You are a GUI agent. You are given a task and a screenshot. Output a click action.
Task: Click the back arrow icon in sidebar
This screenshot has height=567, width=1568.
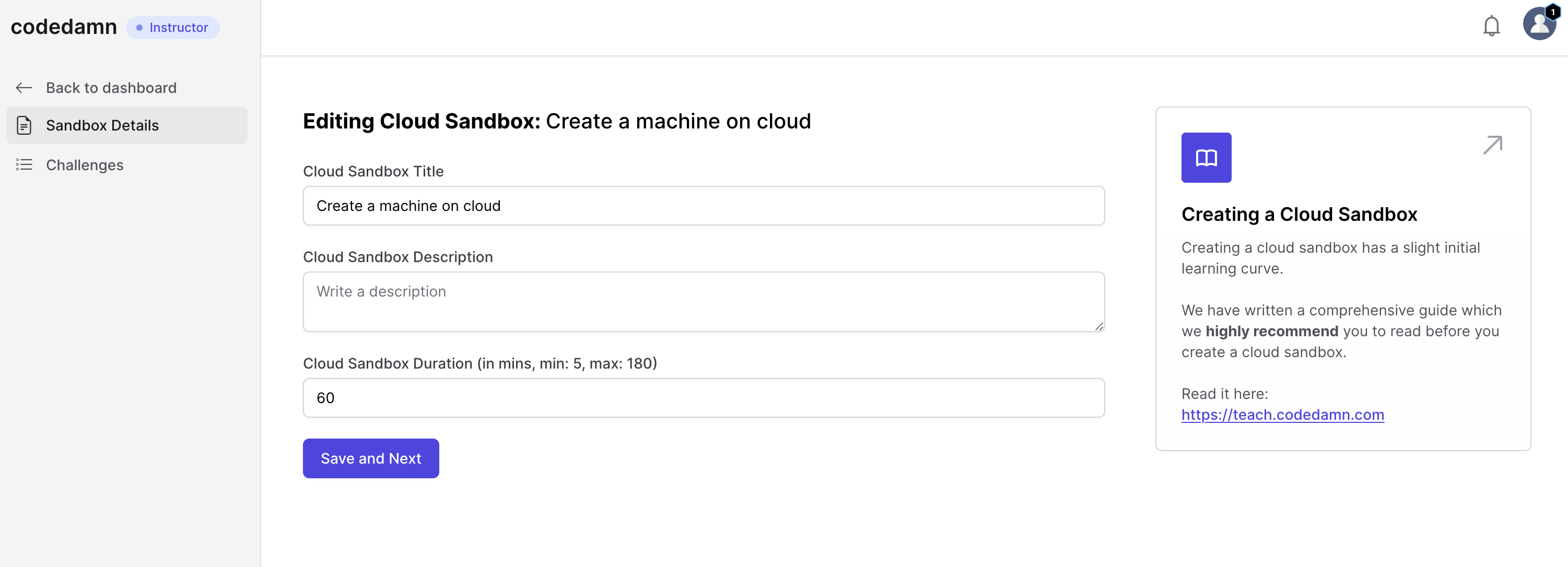[x=24, y=88]
